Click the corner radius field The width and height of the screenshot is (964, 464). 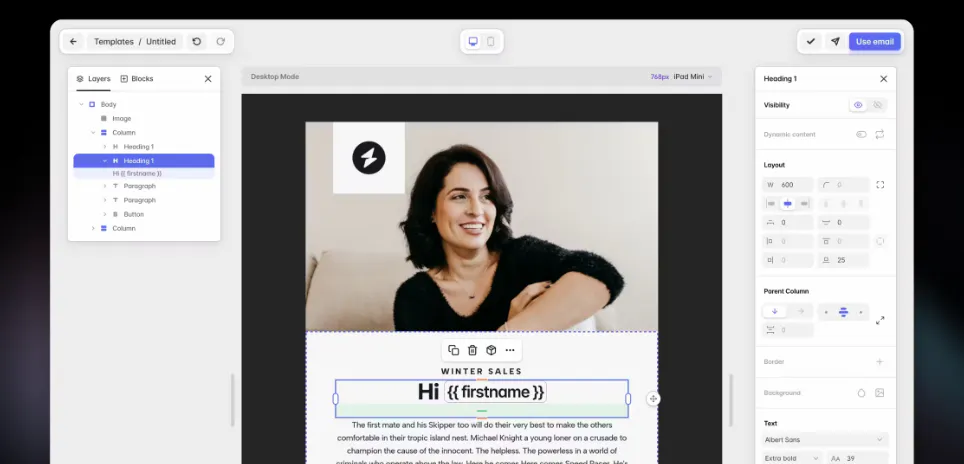(844, 185)
